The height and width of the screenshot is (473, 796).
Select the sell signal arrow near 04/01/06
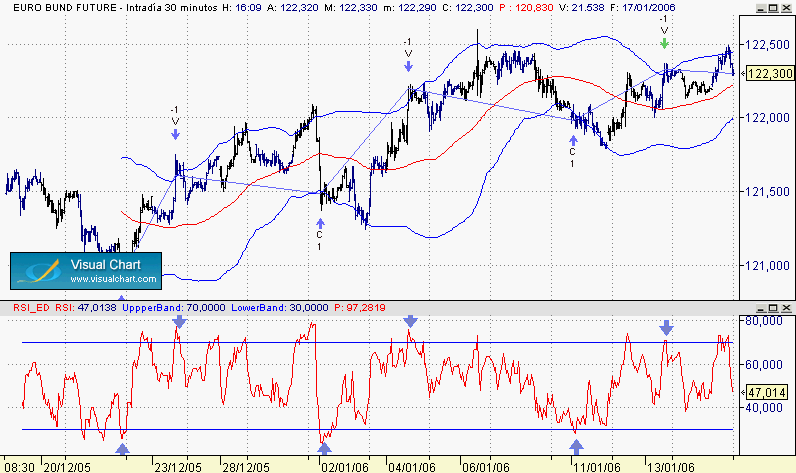pyautogui.click(x=408, y=66)
